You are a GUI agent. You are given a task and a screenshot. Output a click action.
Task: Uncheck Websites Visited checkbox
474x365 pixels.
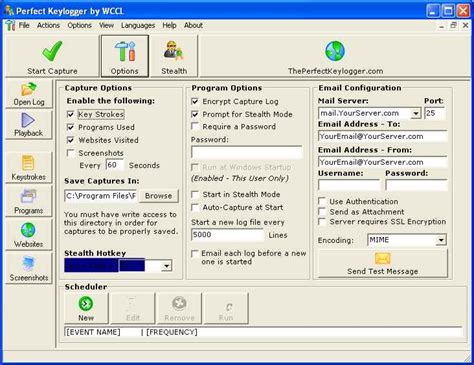tap(70, 140)
